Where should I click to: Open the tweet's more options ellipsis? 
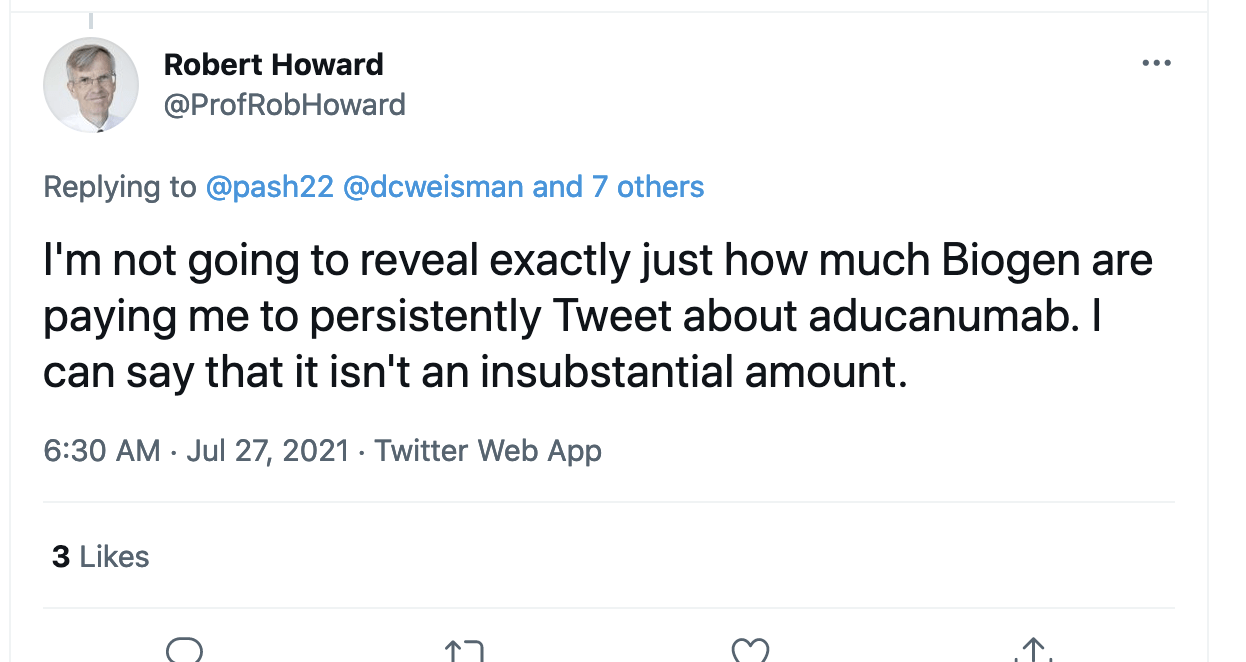point(1156,64)
